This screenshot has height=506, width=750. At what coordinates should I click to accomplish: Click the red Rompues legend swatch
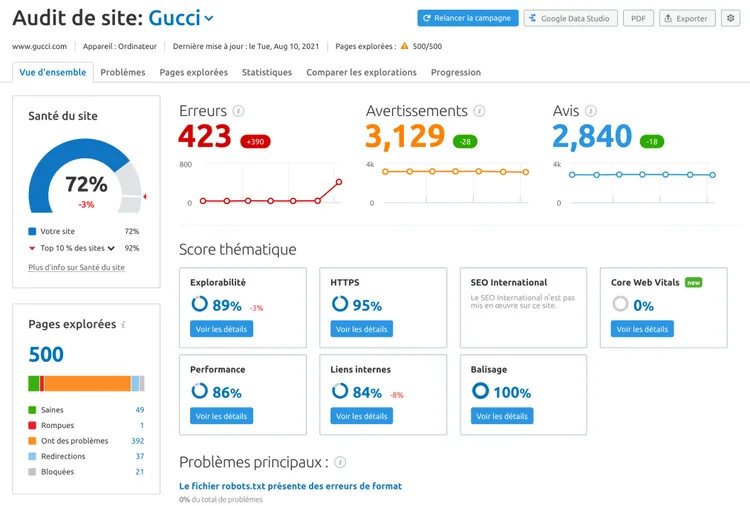click(32, 425)
